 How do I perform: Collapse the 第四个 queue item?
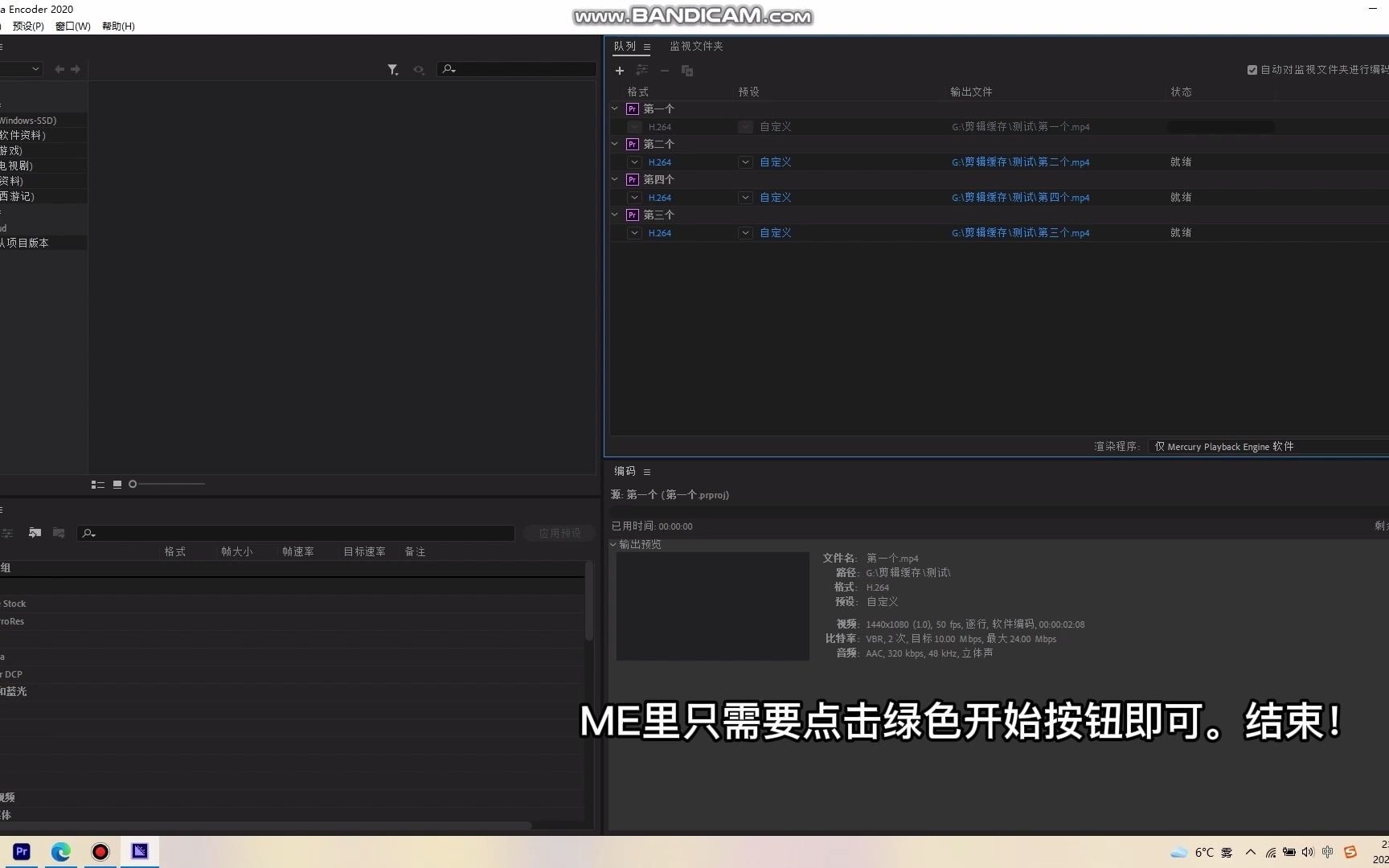click(x=615, y=179)
